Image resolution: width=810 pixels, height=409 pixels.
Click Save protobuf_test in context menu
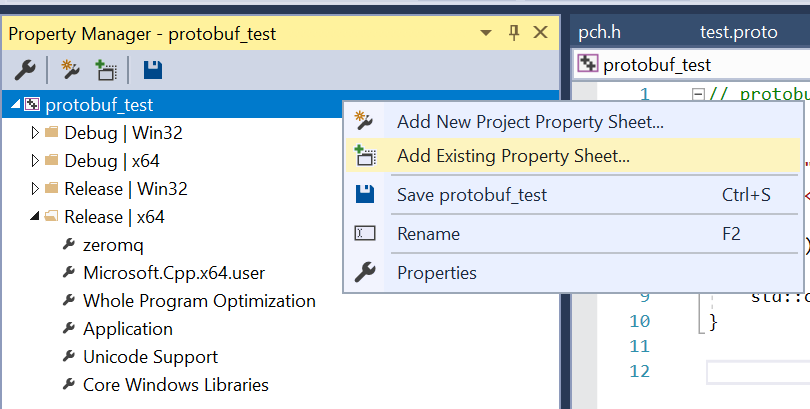coord(472,195)
